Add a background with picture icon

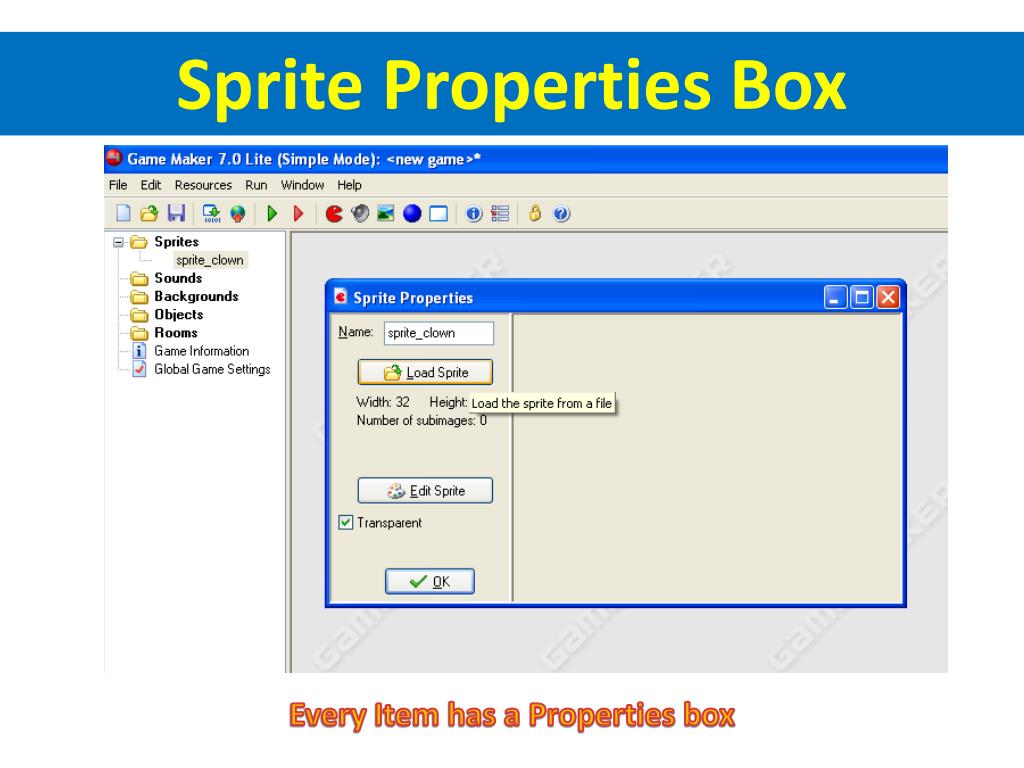pos(386,213)
